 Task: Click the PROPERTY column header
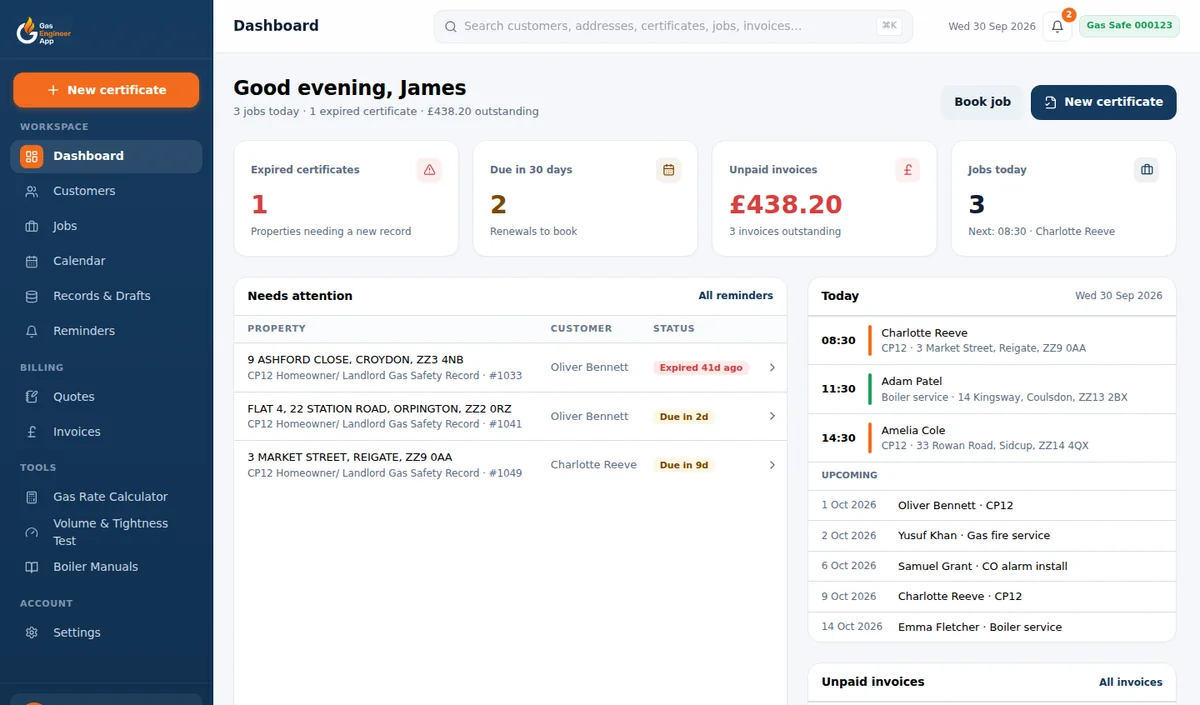[277, 329]
